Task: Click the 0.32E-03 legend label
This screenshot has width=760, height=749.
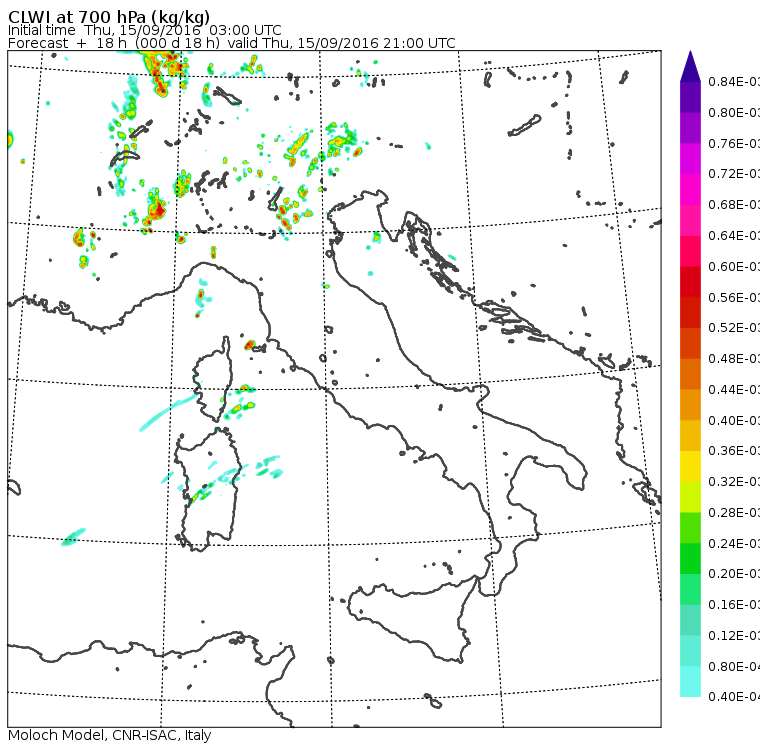Action: pos(734,481)
